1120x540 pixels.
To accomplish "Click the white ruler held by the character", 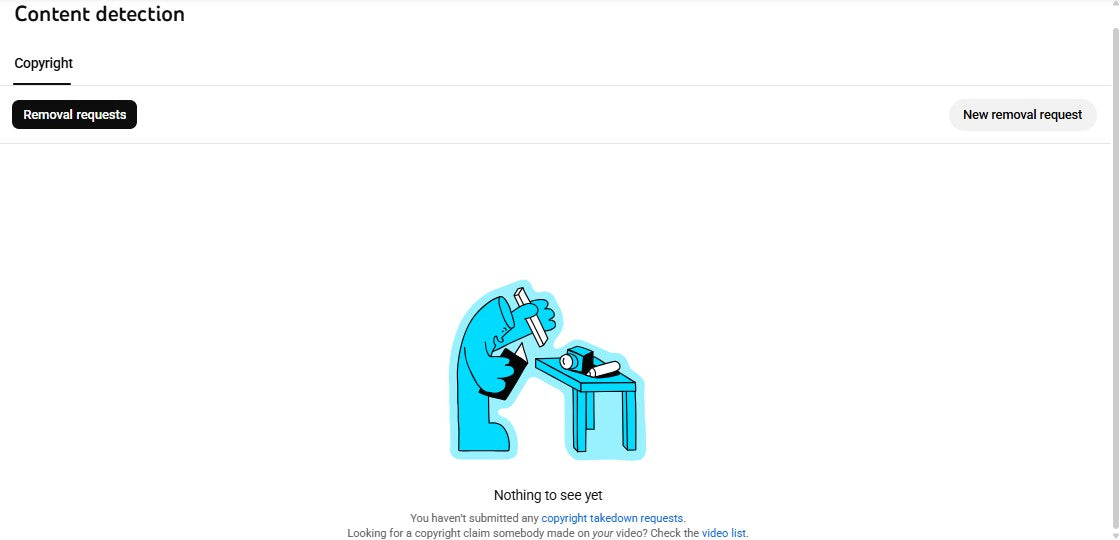I will (x=533, y=318).
